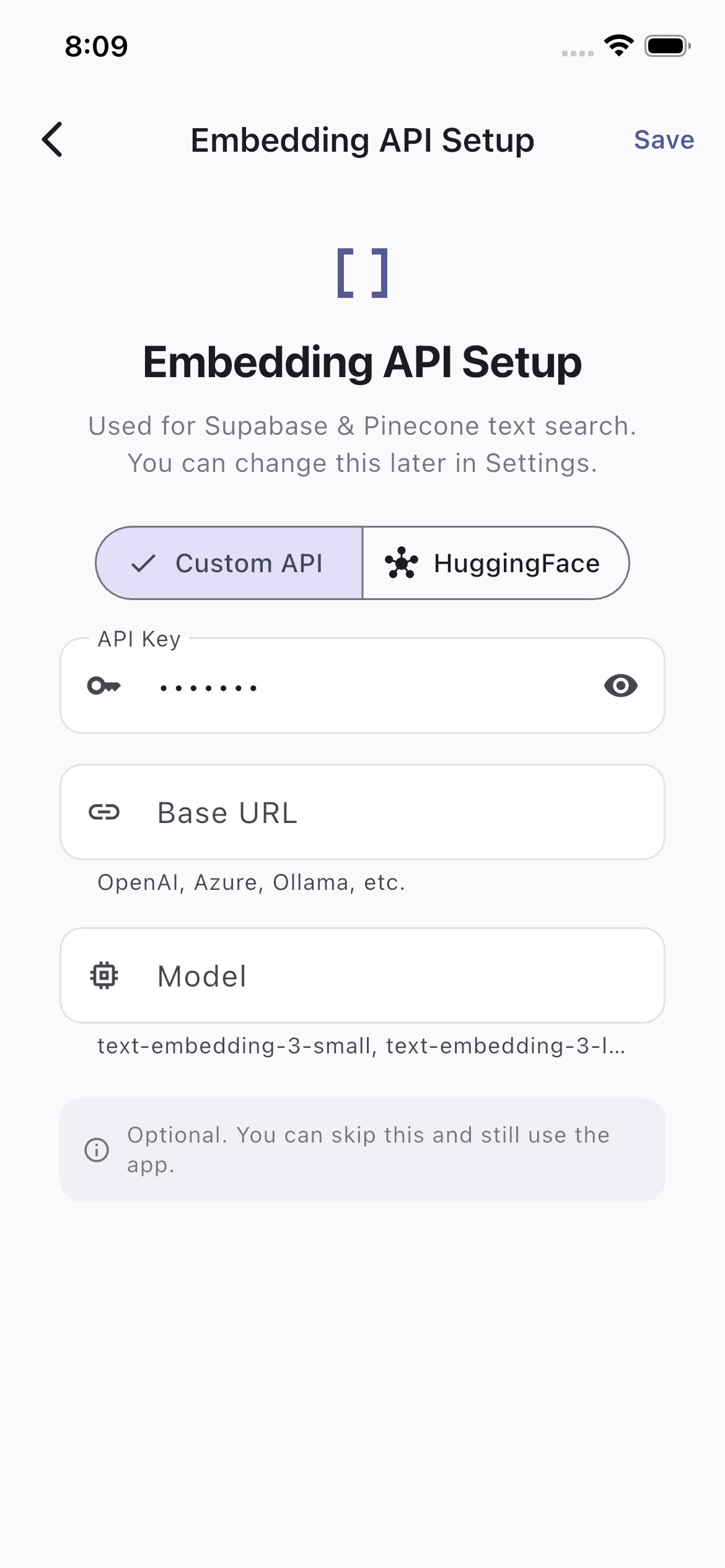Image resolution: width=725 pixels, height=1568 pixels.
Task: Click the Wi-Fi status icon
Action: 618,46
